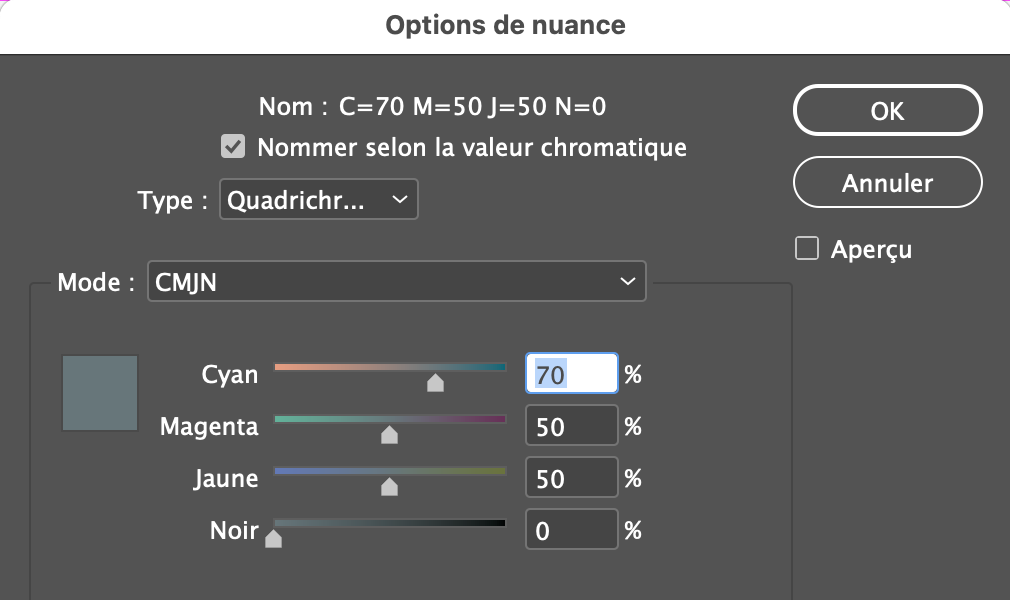
Task: Click the Magenta value field
Action: 571,427
